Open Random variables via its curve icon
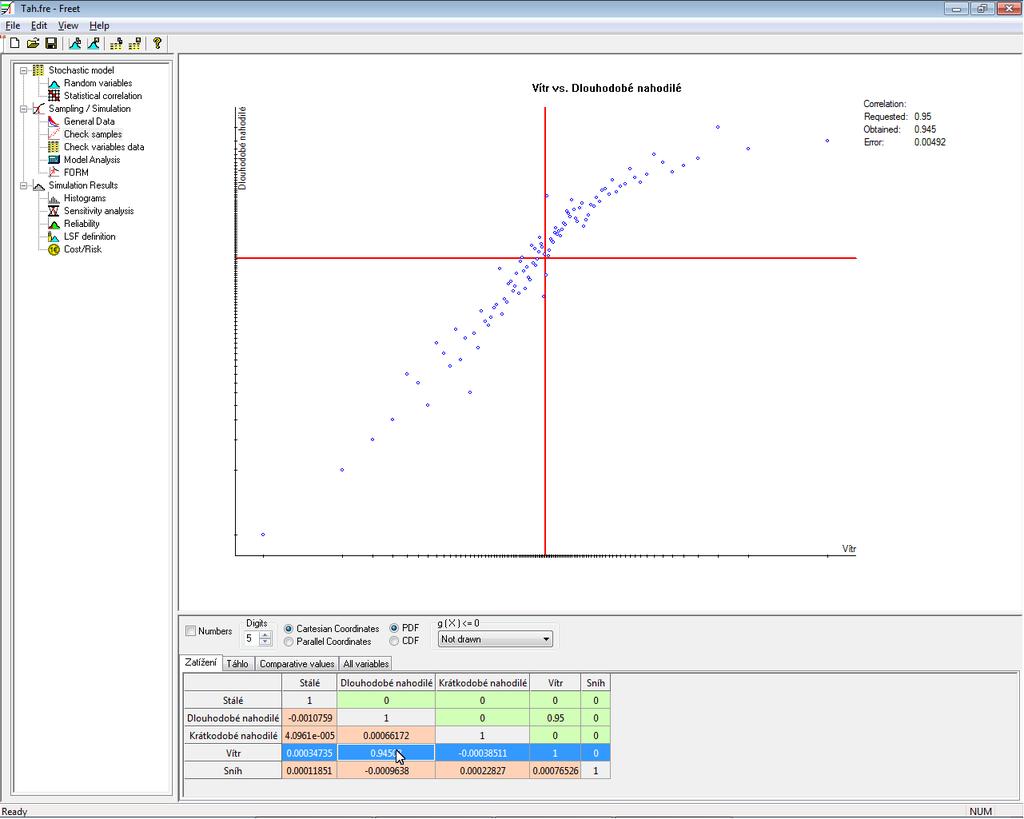The width and height of the screenshot is (1024, 819). [x=54, y=84]
